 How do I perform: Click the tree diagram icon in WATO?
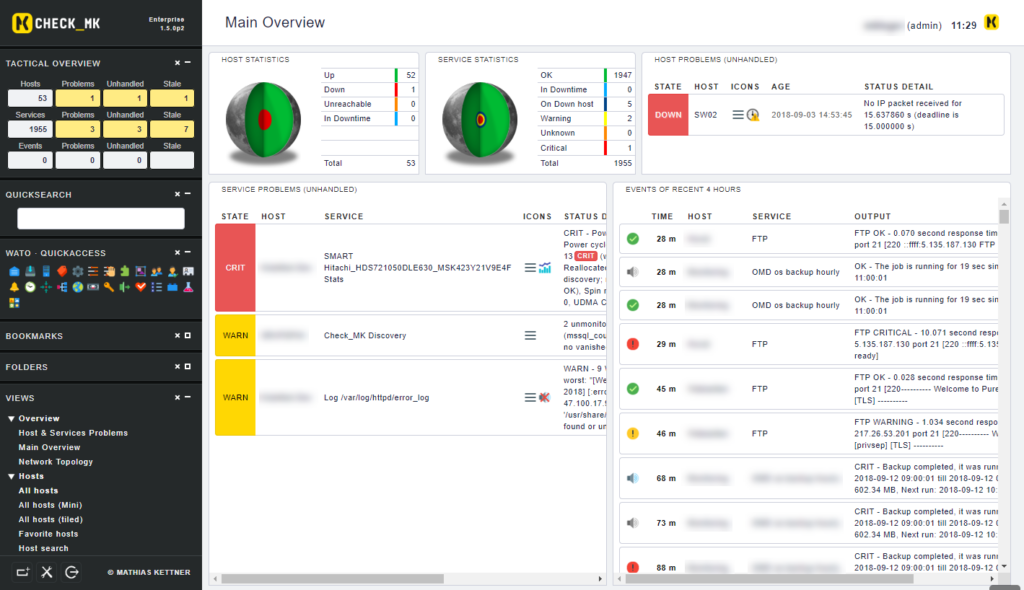point(62,287)
